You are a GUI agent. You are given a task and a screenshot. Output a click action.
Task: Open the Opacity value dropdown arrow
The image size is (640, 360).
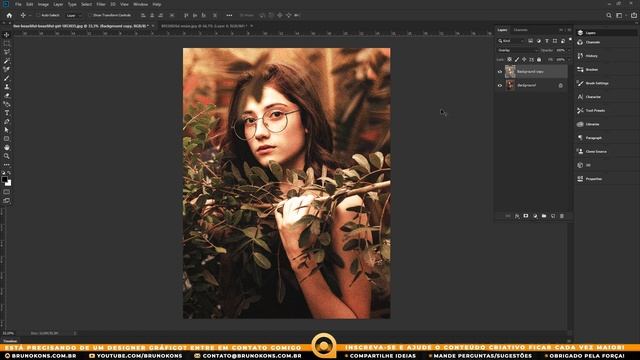point(569,50)
